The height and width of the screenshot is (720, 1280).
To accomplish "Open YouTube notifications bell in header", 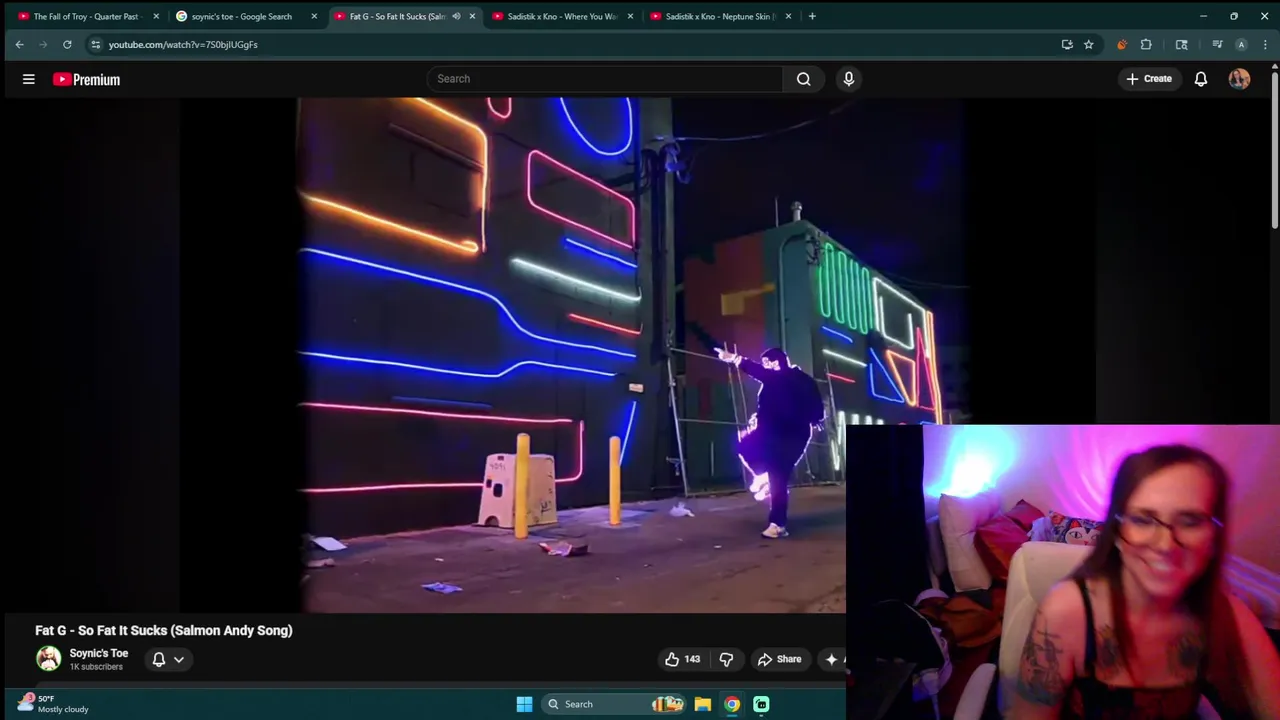I will point(1201,79).
